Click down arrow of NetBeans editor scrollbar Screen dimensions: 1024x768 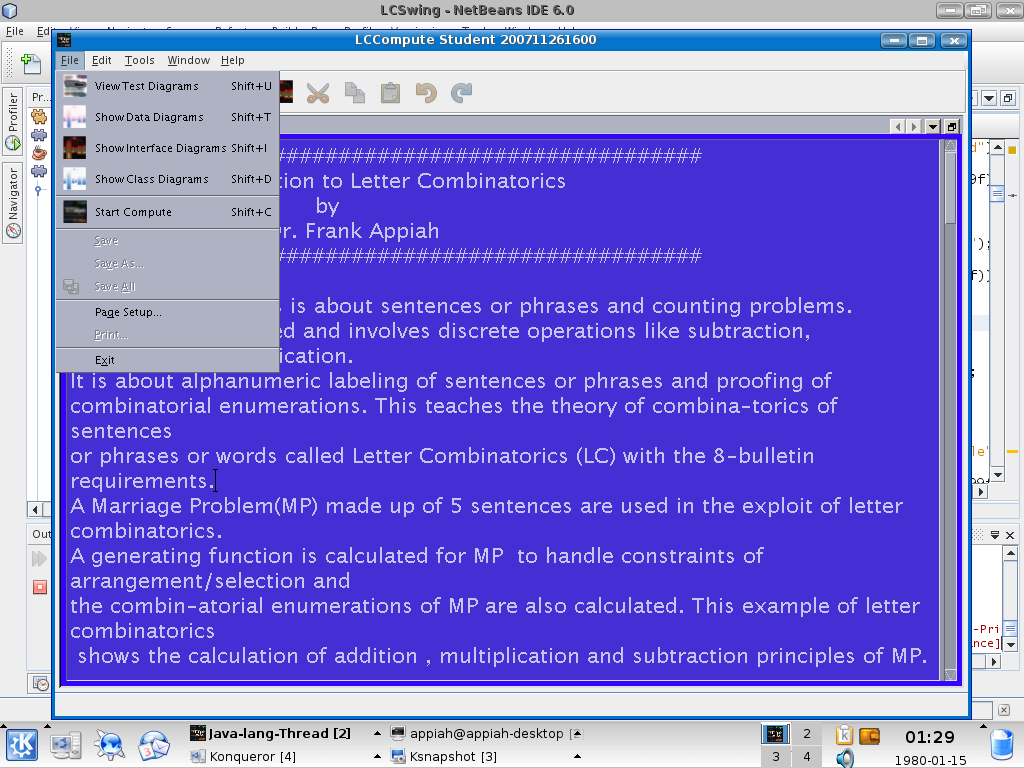[997, 475]
